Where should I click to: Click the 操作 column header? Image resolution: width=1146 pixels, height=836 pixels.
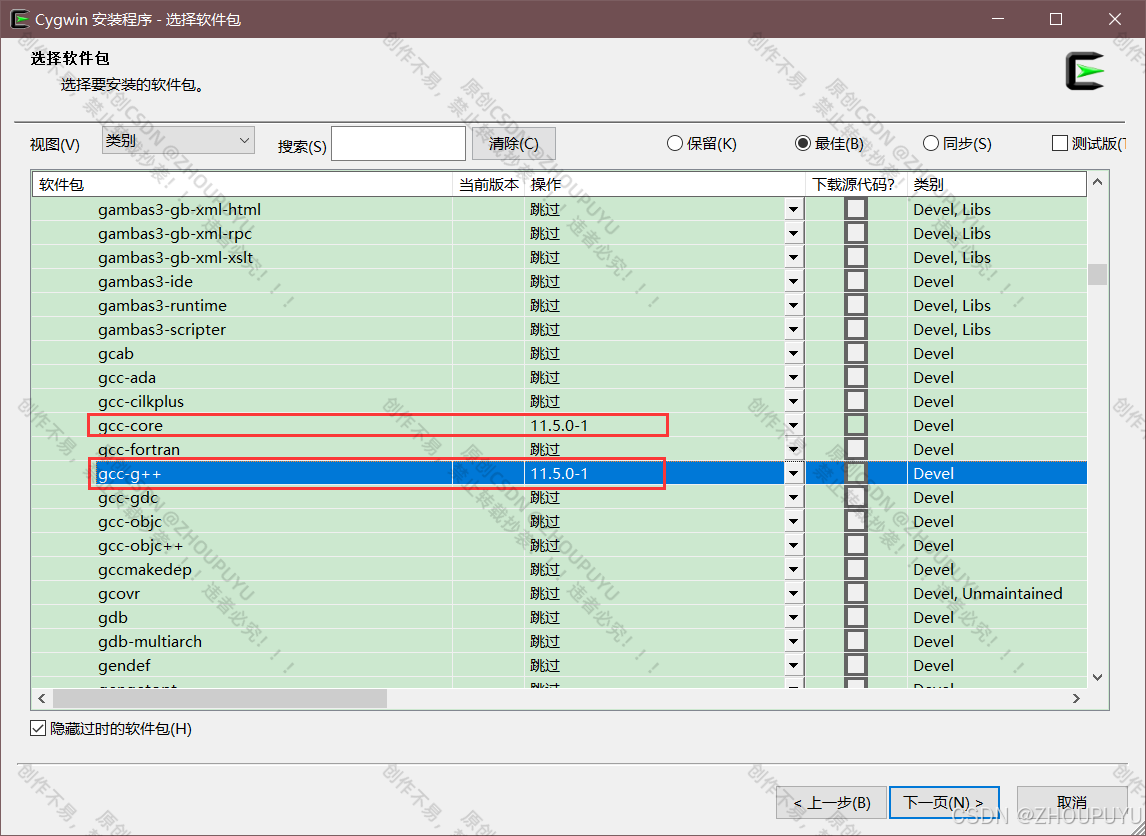click(664, 185)
